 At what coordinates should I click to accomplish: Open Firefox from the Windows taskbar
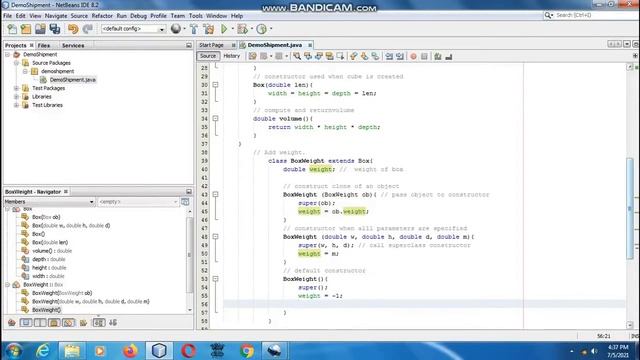[130, 351]
